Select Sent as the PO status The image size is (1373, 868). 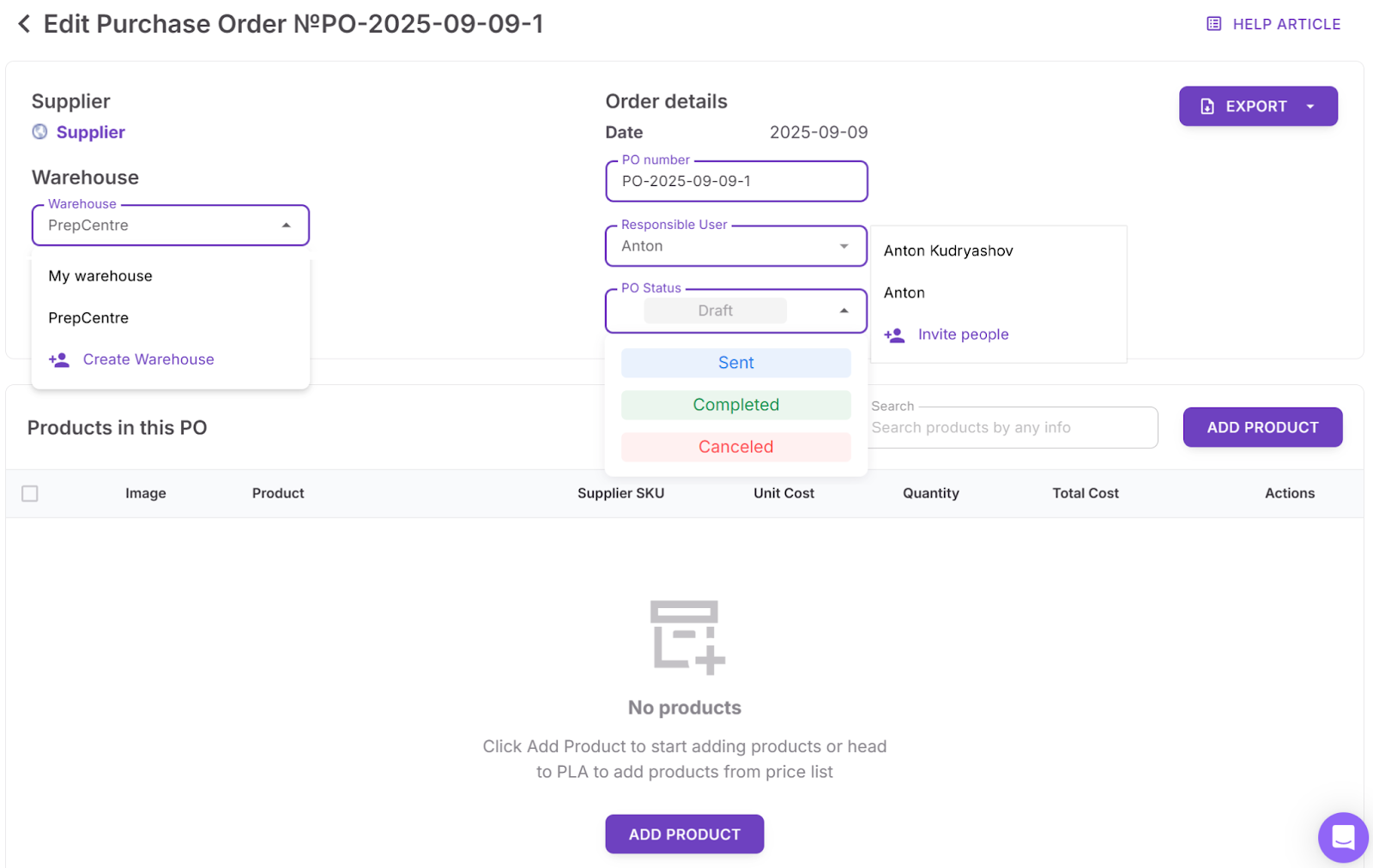pos(735,362)
